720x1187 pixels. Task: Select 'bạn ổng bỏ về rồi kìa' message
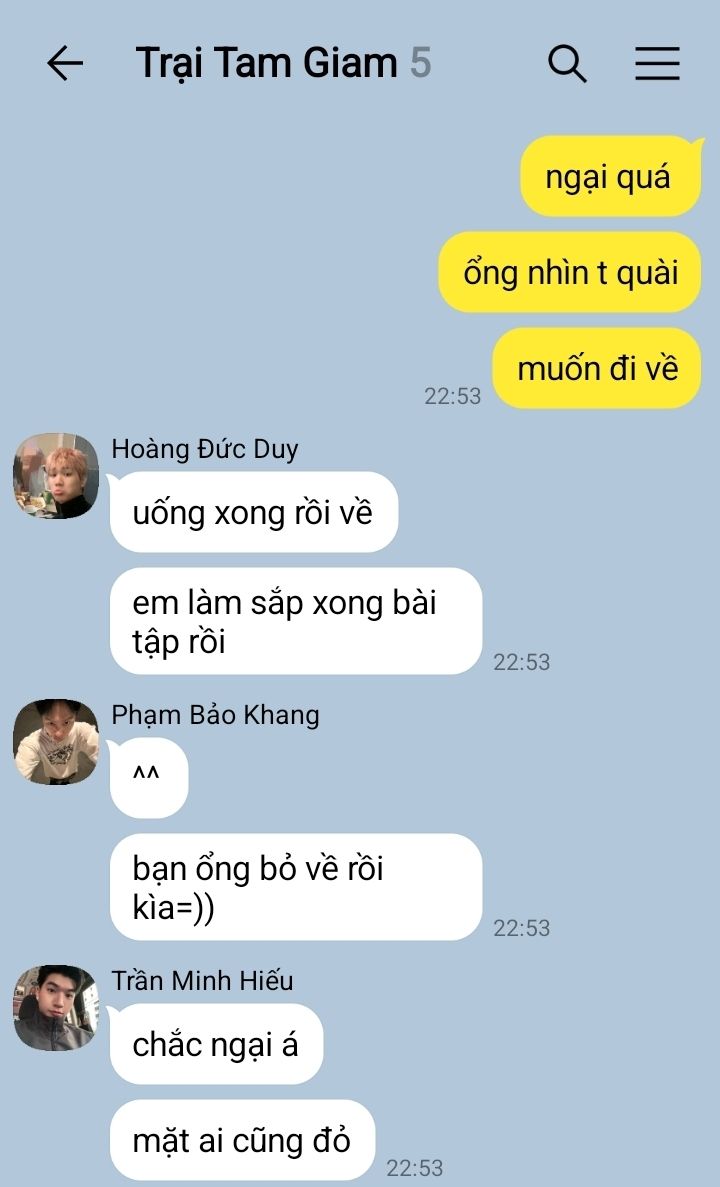pyautogui.click(x=296, y=887)
